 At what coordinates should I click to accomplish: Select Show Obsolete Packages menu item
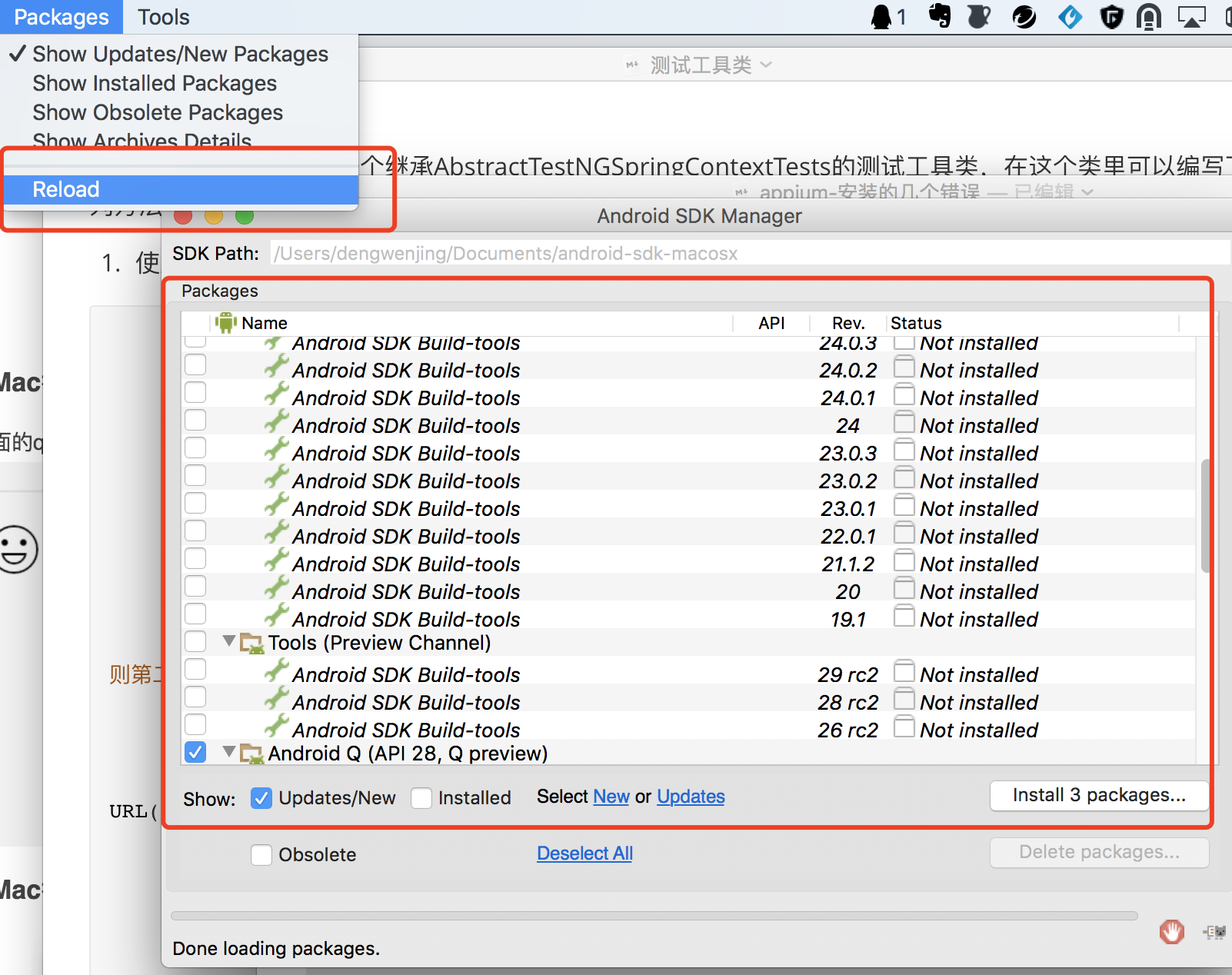click(181, 112)
